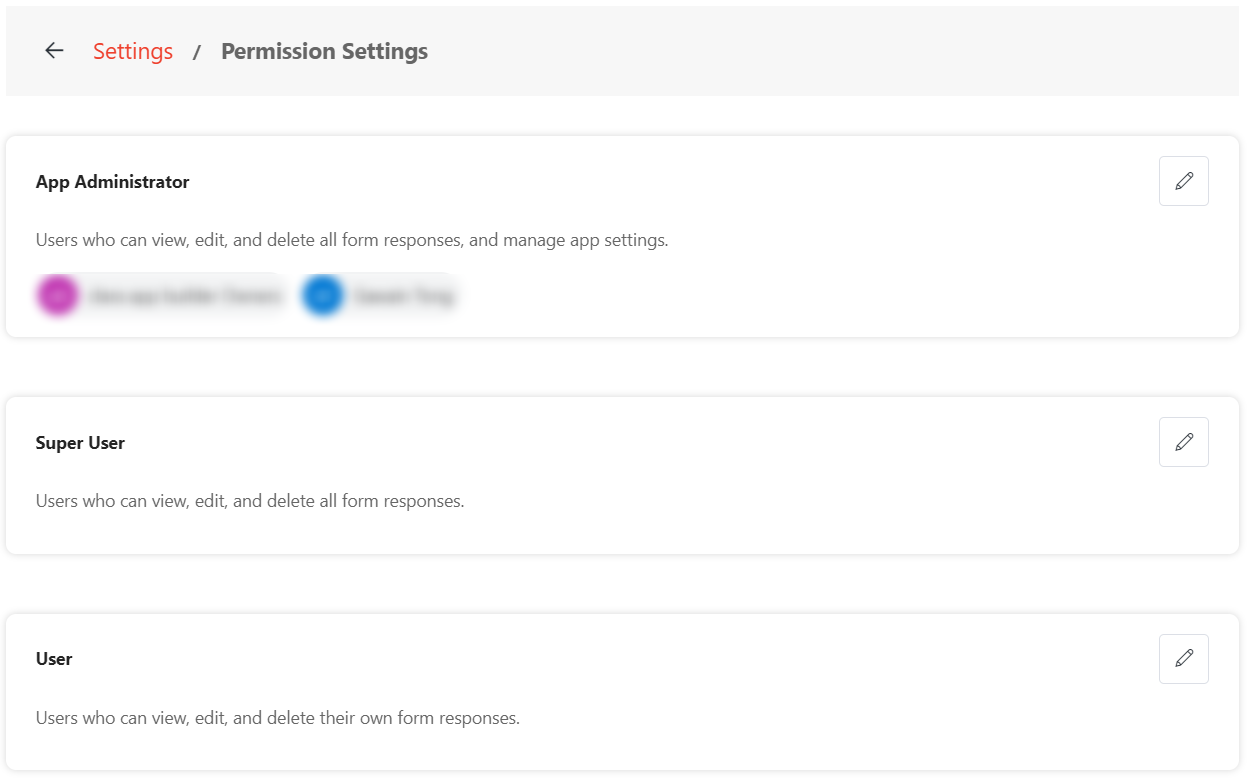Screen dimensions: 1248x778
Task: Click the Super User edit pencil icon
Action: tap(1183, 442)
